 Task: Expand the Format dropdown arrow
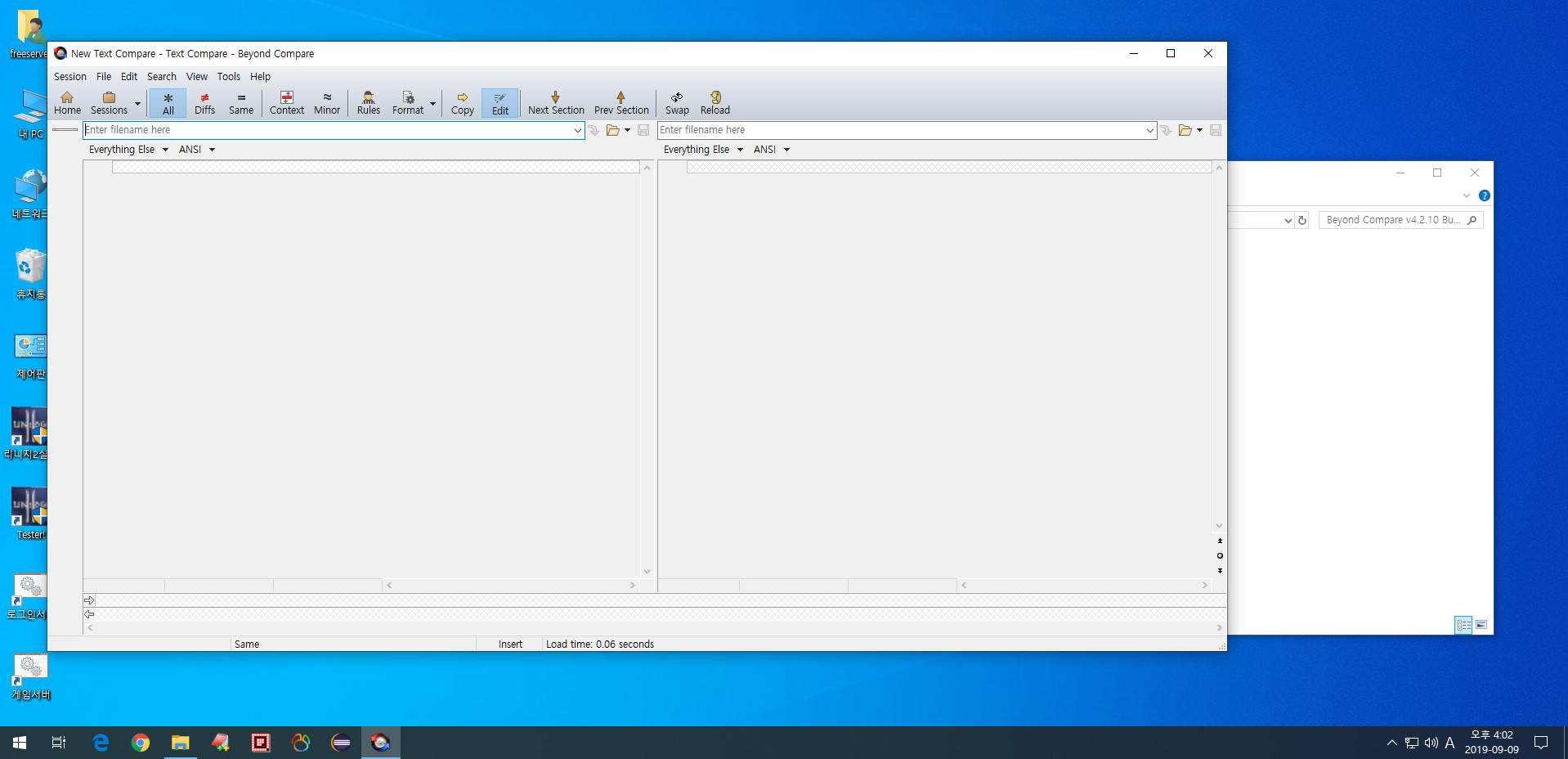(x=432, y=104)
